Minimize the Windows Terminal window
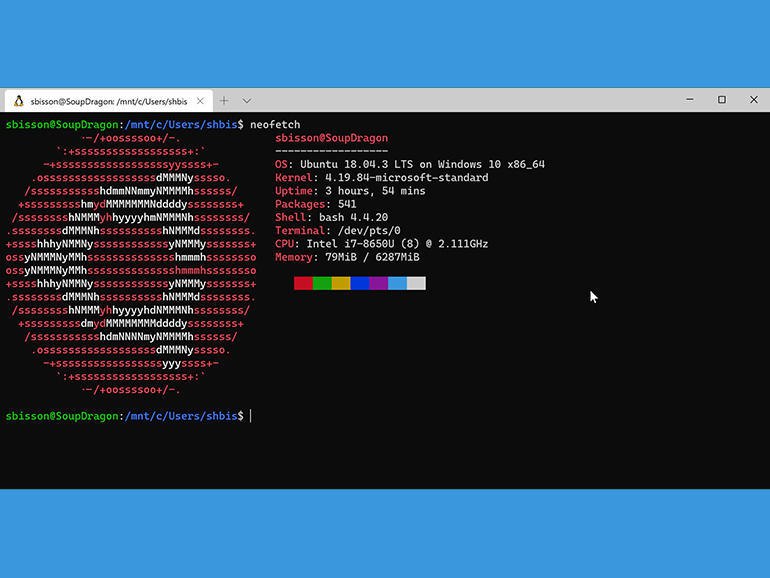The image size is (770, 578). [x=690, y=100]
